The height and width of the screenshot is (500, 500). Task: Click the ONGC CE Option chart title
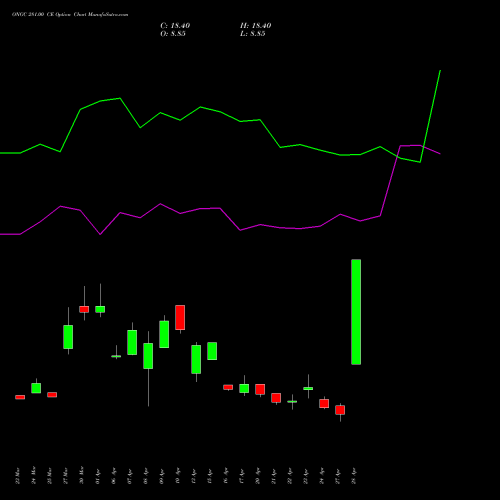click(x=70, y=15)
